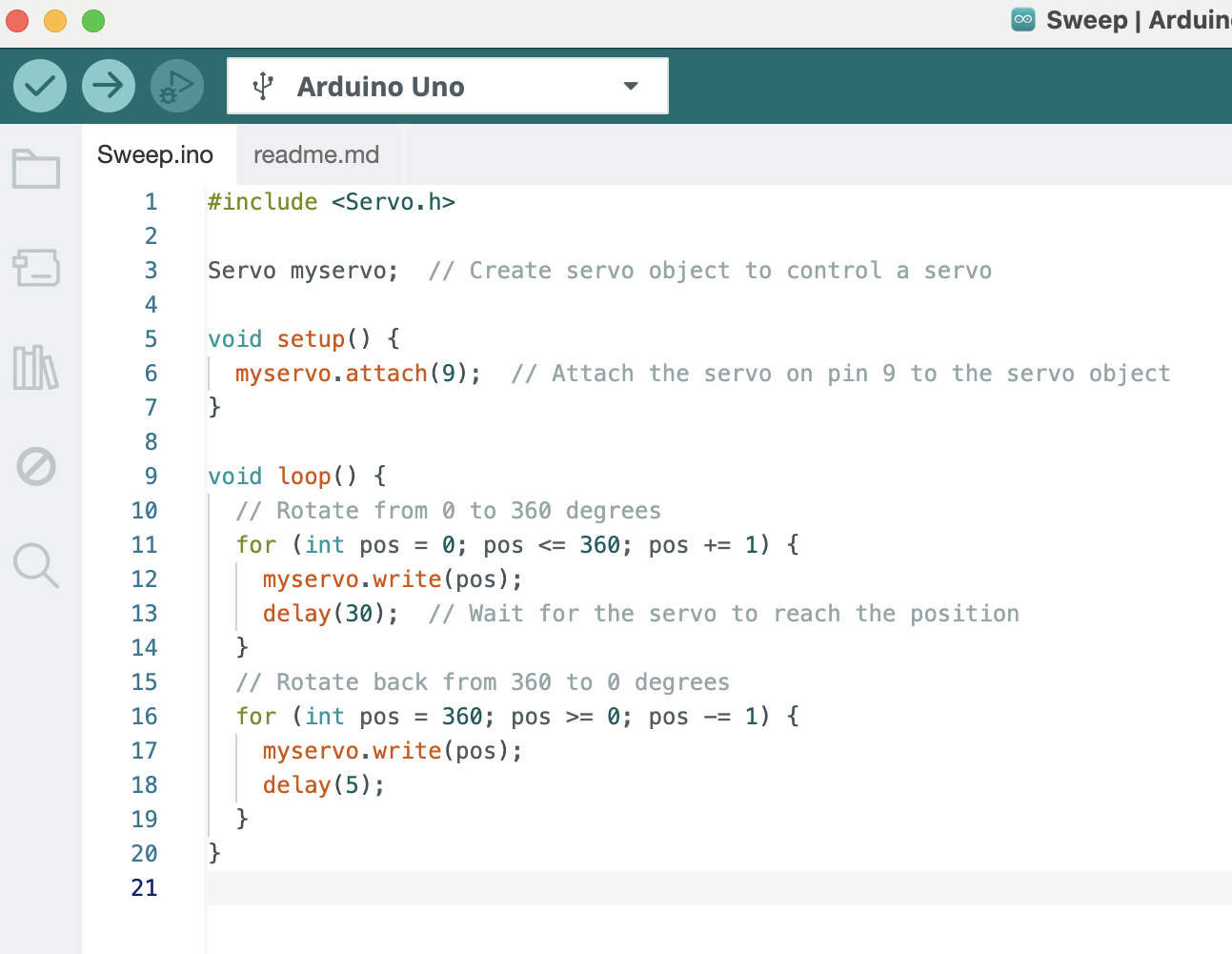Click 'delay(30);' statement
Image resolution: width=1232 pixels, height=954 pixels.
331,614
